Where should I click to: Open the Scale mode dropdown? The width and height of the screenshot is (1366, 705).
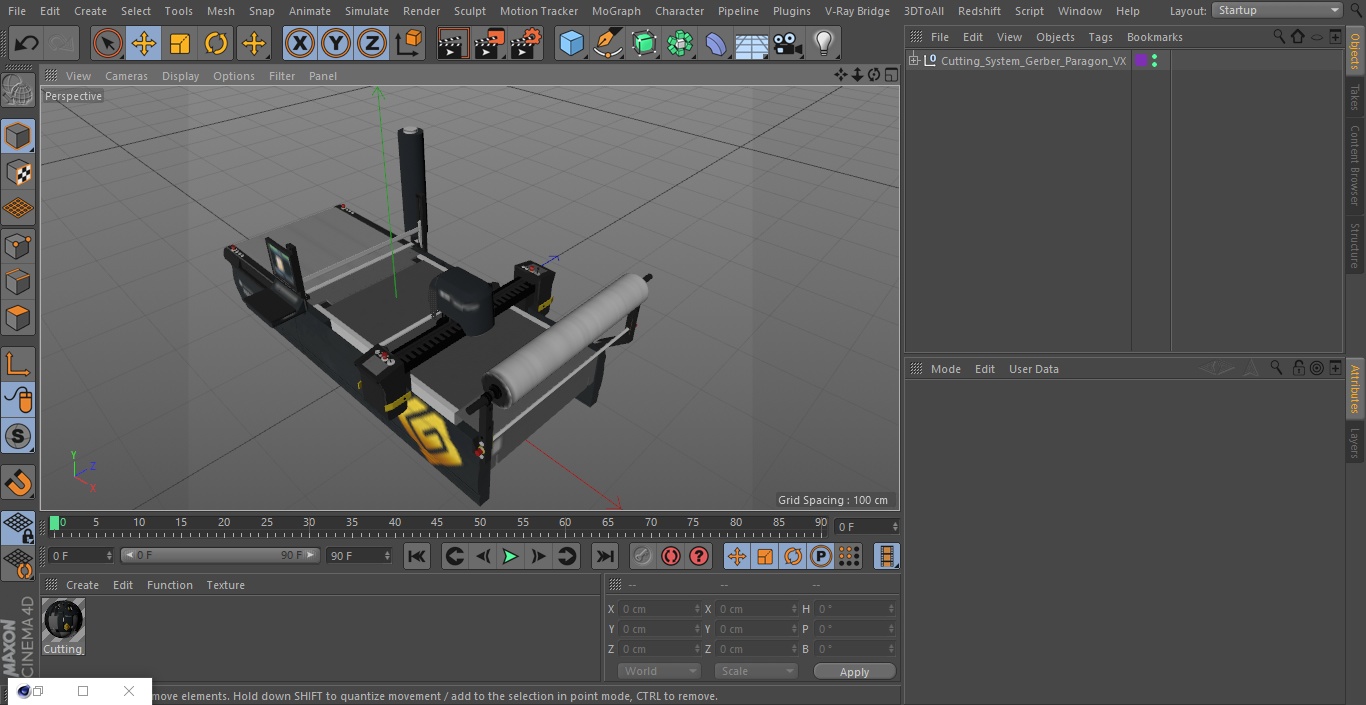[755, 671]
